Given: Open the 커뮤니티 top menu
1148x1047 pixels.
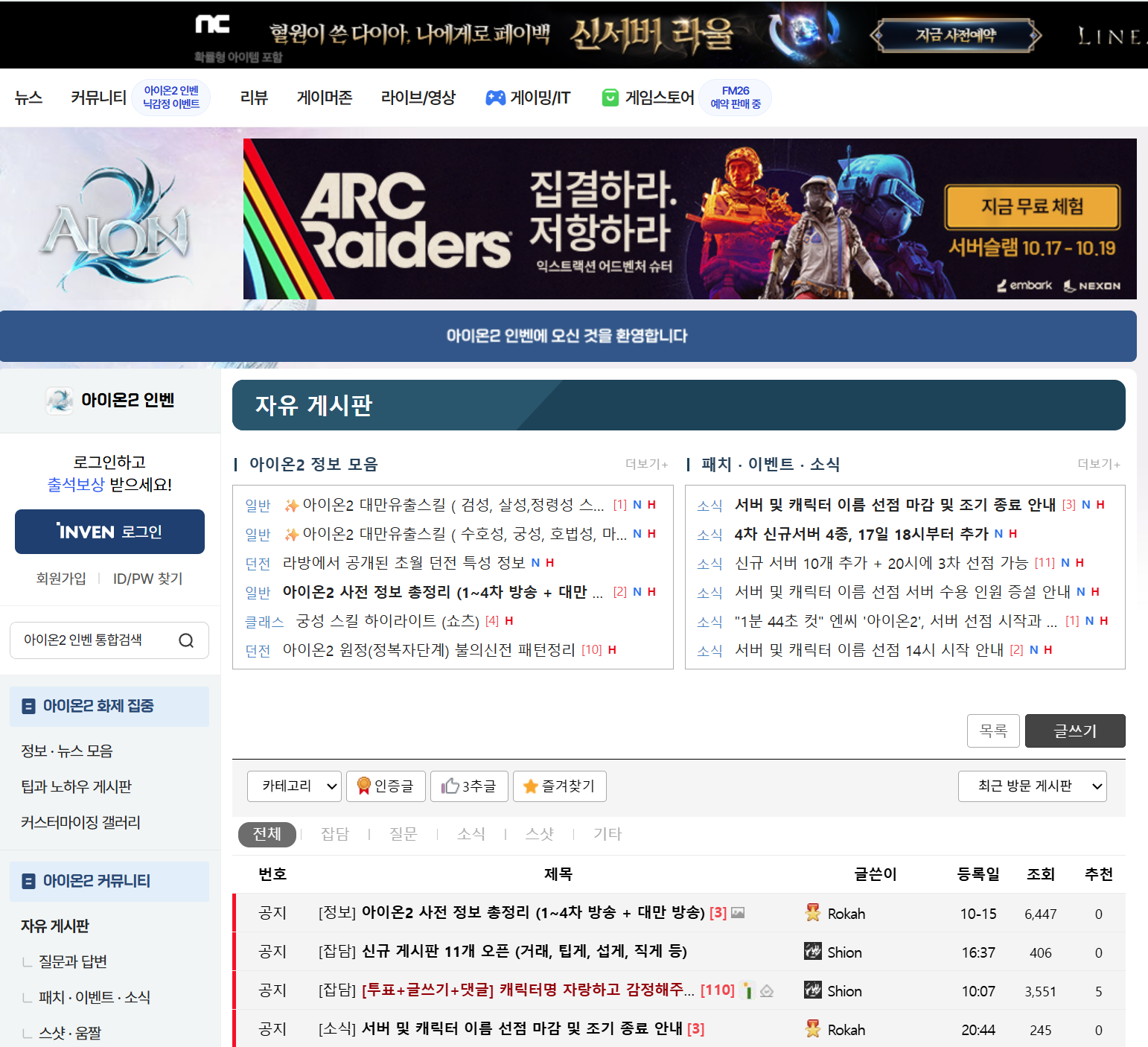Looking at the screenshot, I should (x=99, y=98).
